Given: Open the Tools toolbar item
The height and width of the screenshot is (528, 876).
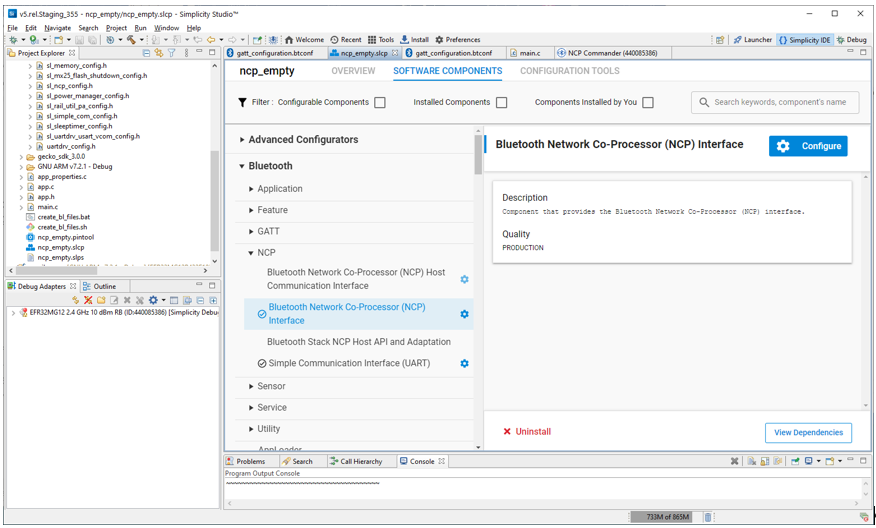Looking at the screenshot, I should click(x=381, y=40).
